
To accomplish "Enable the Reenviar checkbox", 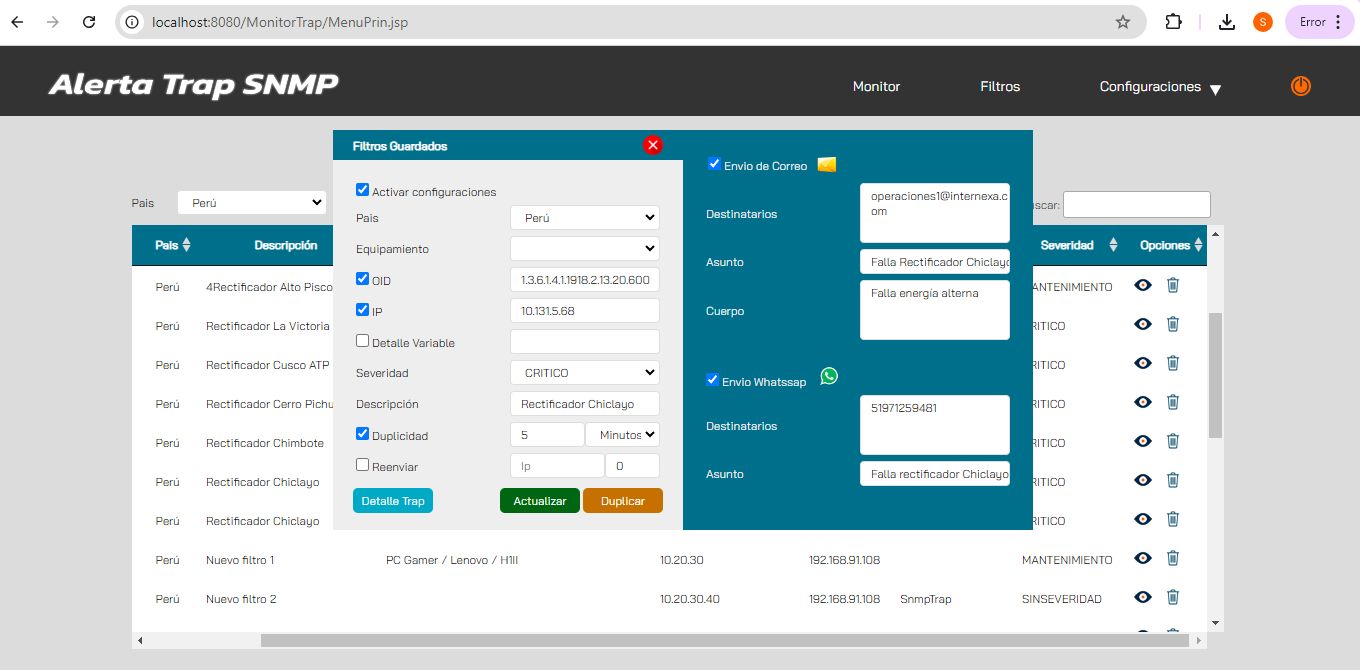I will pyautogui.click(x=362, y=464).
